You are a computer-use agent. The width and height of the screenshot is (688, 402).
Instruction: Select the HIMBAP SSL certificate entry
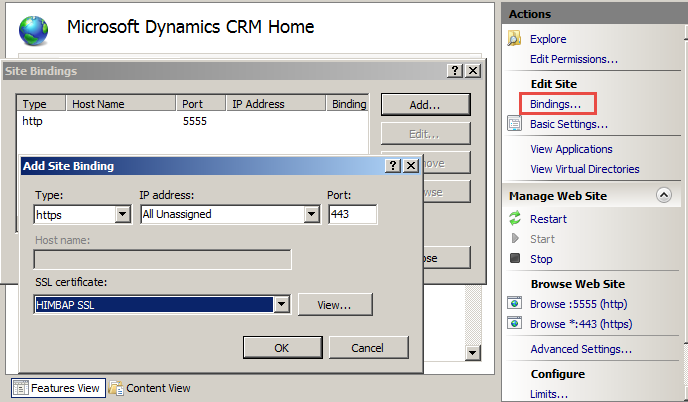pos(154,305)
